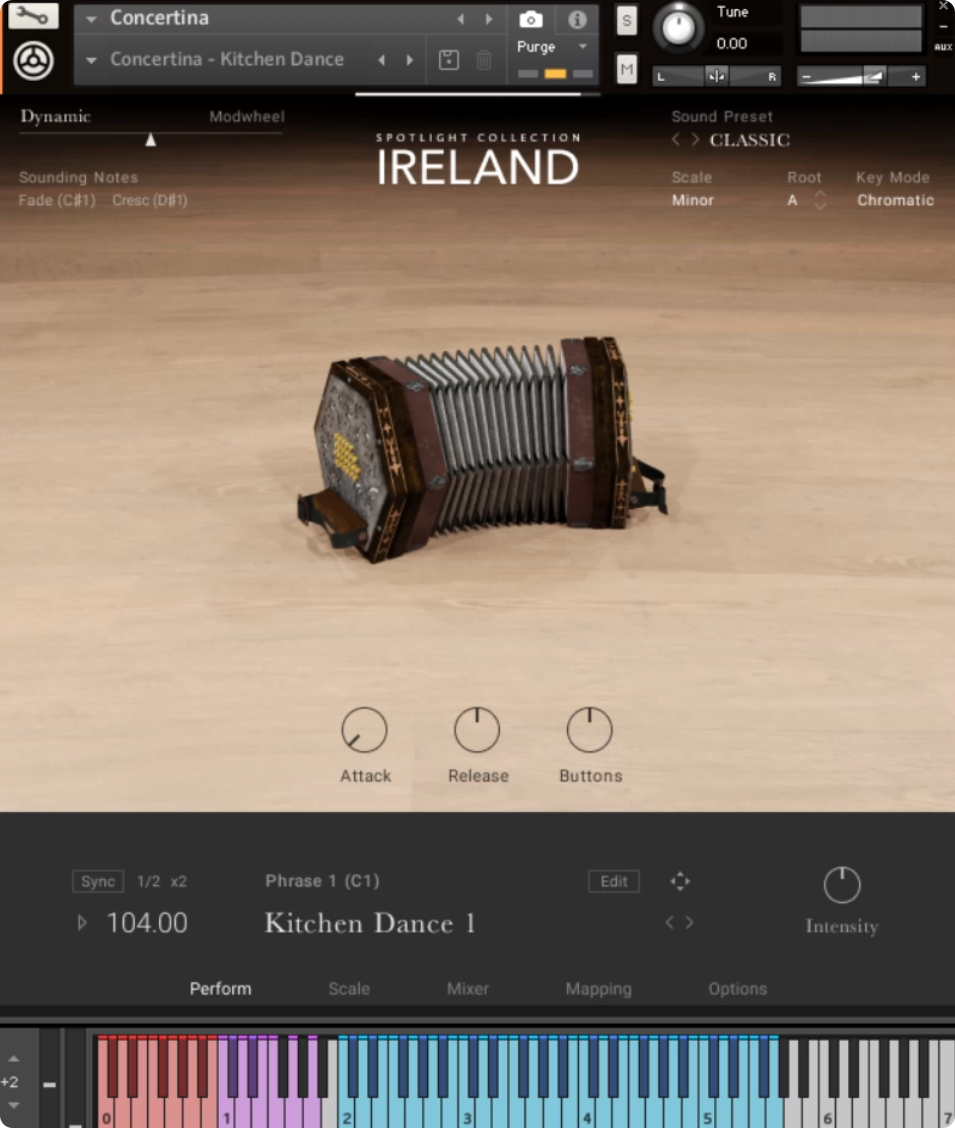This screenshot has width=955, height=1128.
Task: Select previous snapshot beside Kitchen Dance
Action: coord(381,60)
